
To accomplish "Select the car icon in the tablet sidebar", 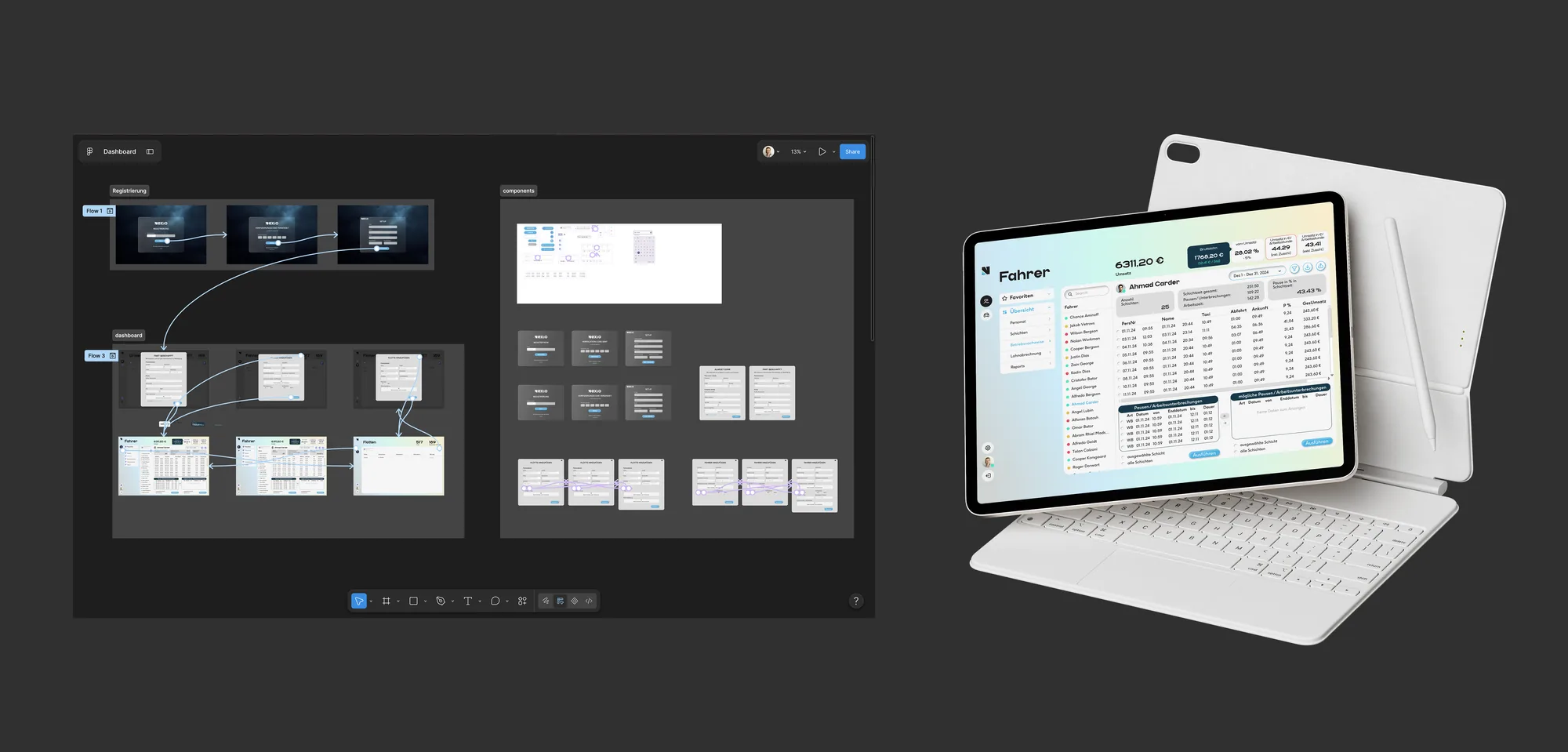I will pyautogui.click(x=985, y=315).
